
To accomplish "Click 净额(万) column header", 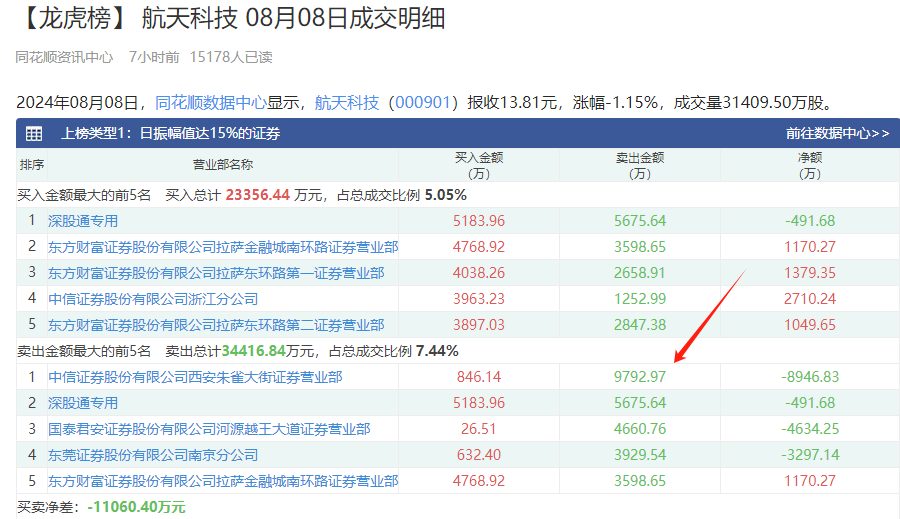I will 810,165.
